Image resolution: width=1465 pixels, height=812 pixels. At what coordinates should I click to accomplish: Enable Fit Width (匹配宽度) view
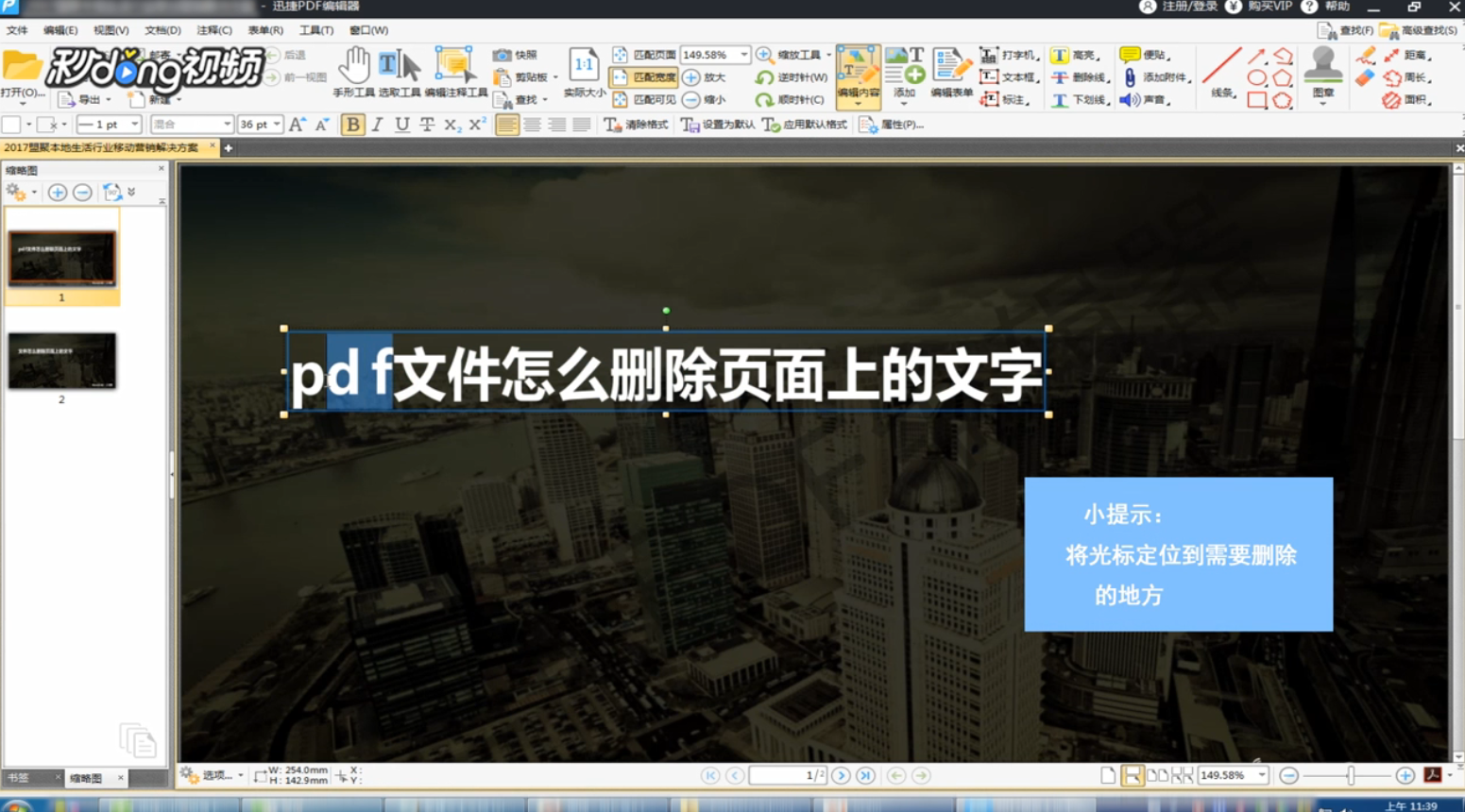point(644,77)
